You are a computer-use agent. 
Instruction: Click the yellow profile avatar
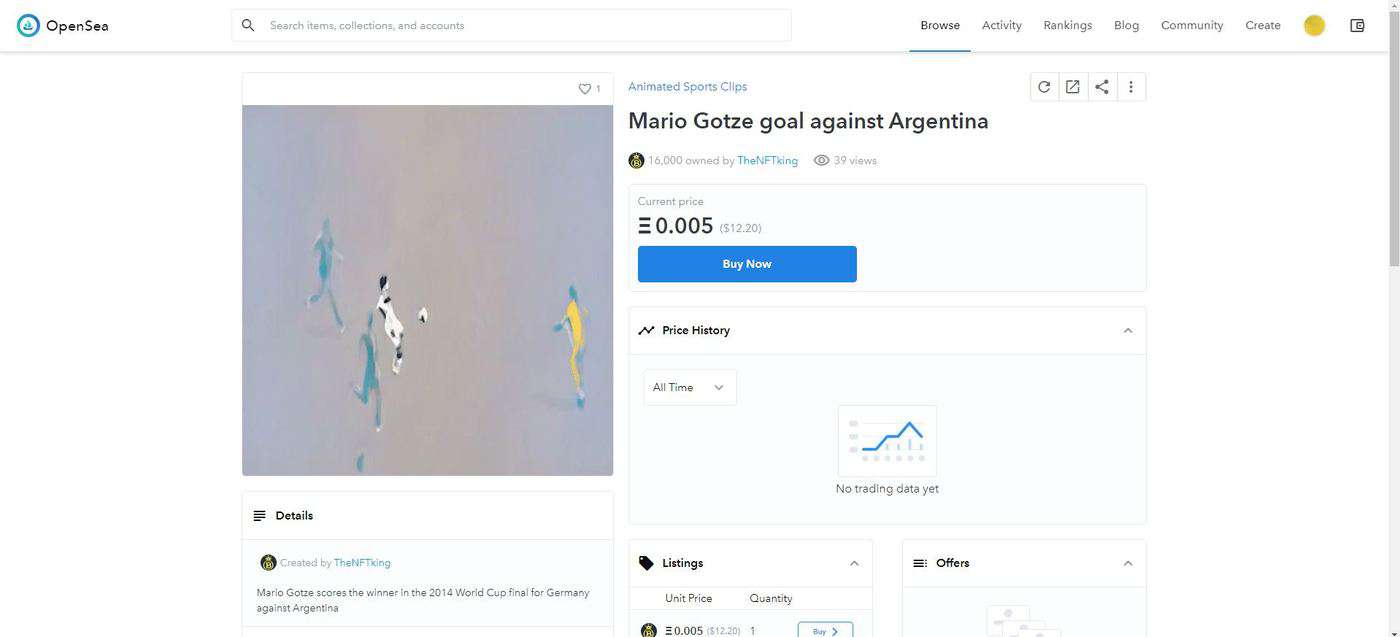point(1314,25)
